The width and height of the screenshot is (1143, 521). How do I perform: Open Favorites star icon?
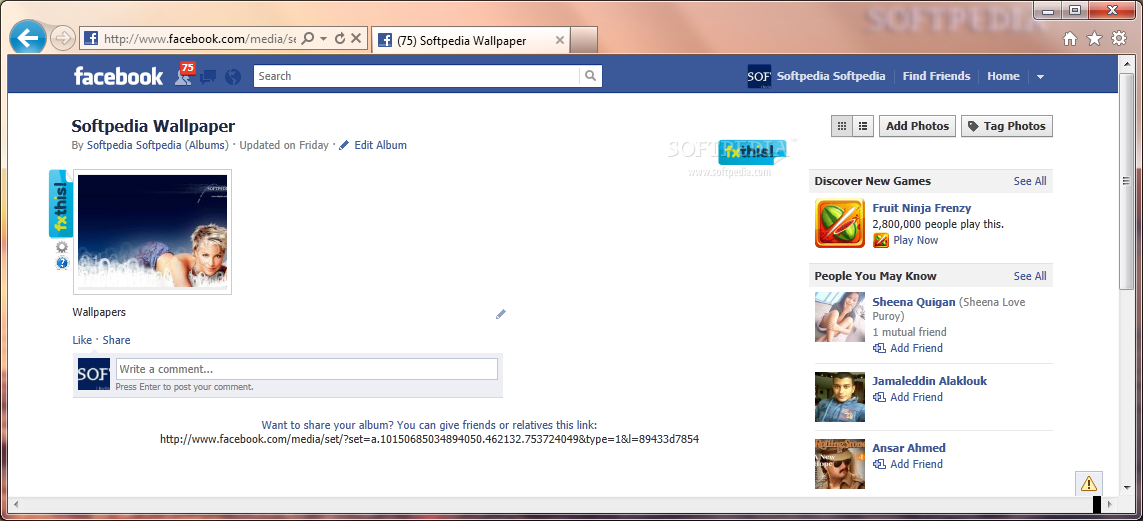point(1094,39)
